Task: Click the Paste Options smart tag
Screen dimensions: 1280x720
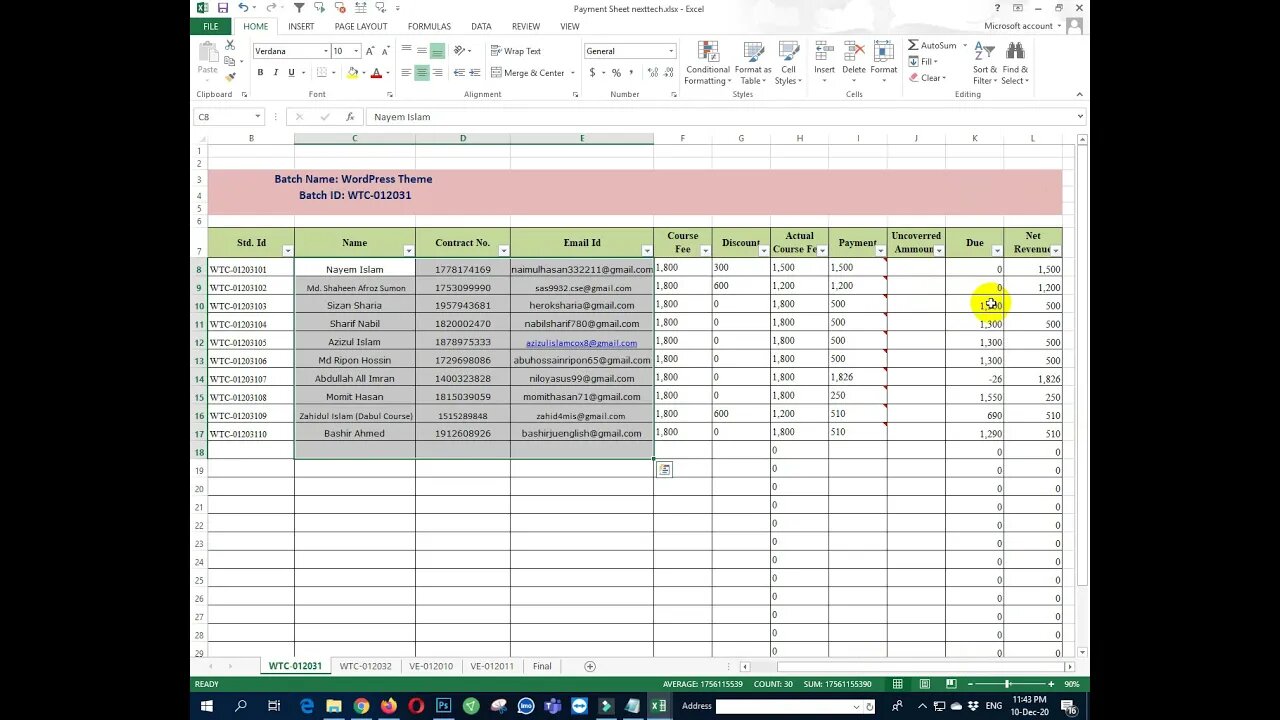Action: pyautogui.click(x=664, y=469)
